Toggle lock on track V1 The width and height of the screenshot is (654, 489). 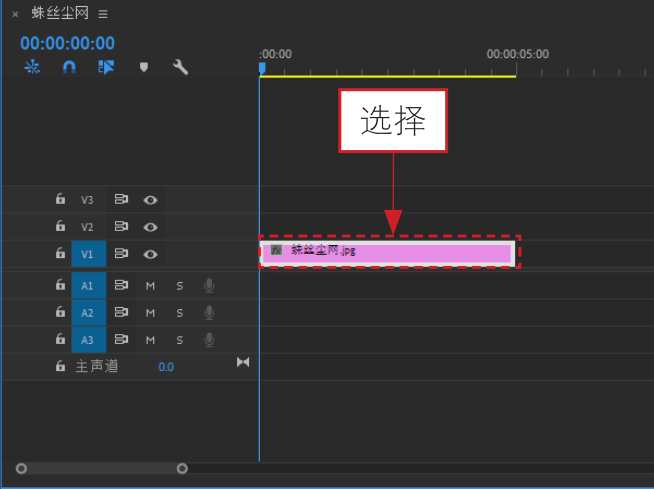[x=60, y=253]
